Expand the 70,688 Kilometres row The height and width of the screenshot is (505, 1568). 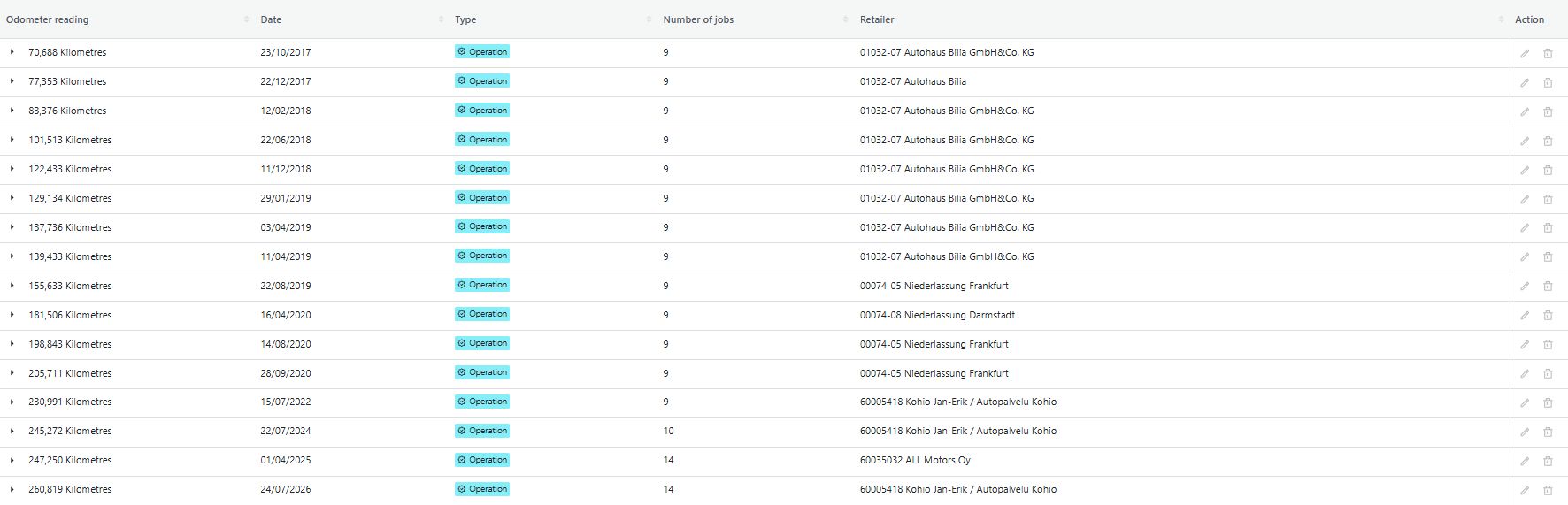[12, 52]
